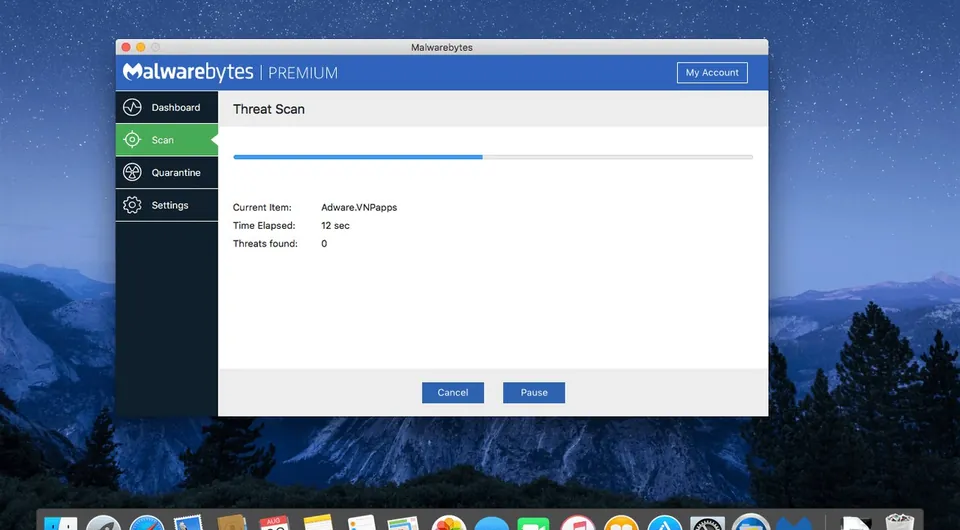Click the 'PREMIUM' text in header
This screenshot has width=960, height=530.
[x=303, y=73]
